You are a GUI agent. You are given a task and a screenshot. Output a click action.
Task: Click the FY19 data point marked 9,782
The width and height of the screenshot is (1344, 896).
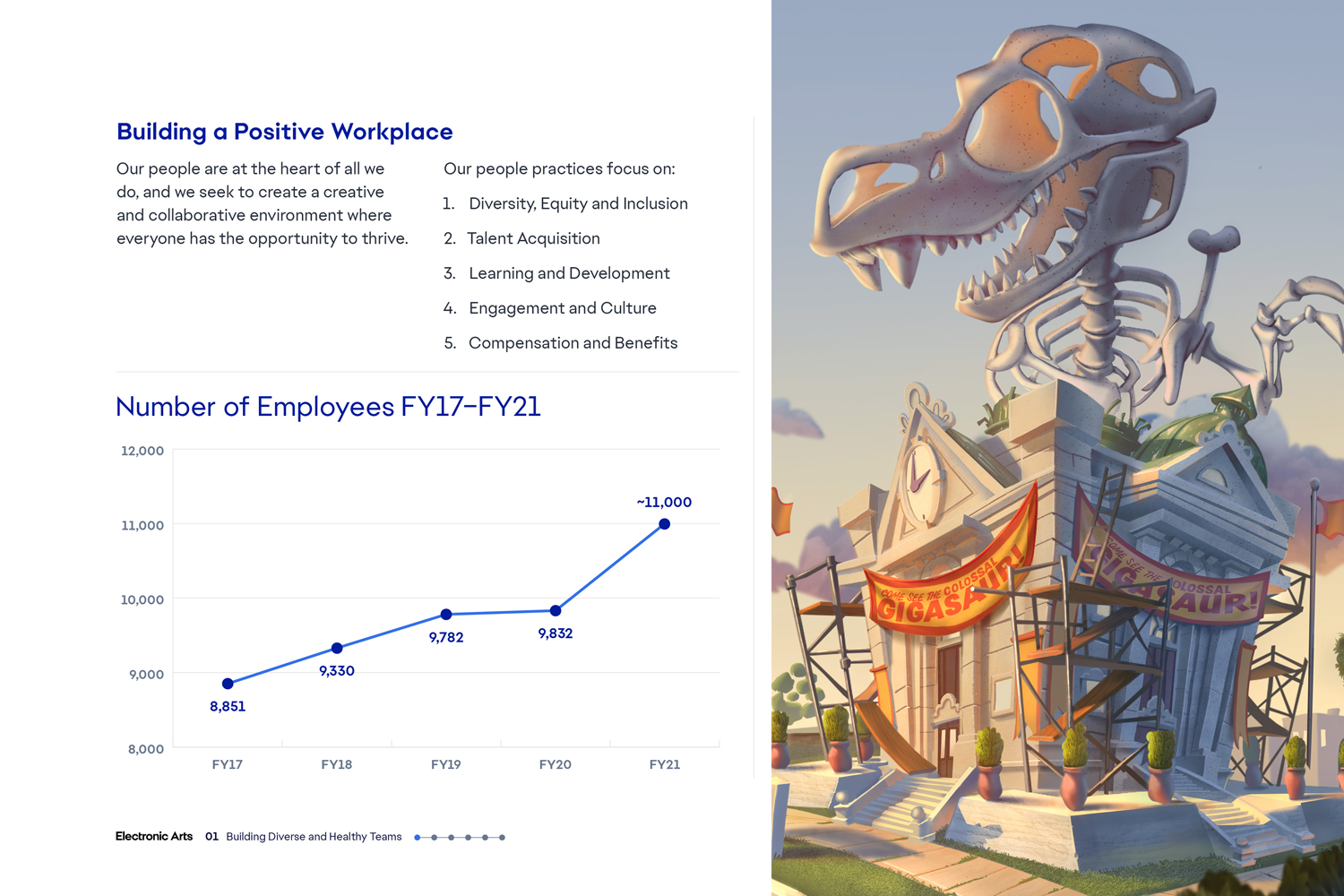coord(446,615)
